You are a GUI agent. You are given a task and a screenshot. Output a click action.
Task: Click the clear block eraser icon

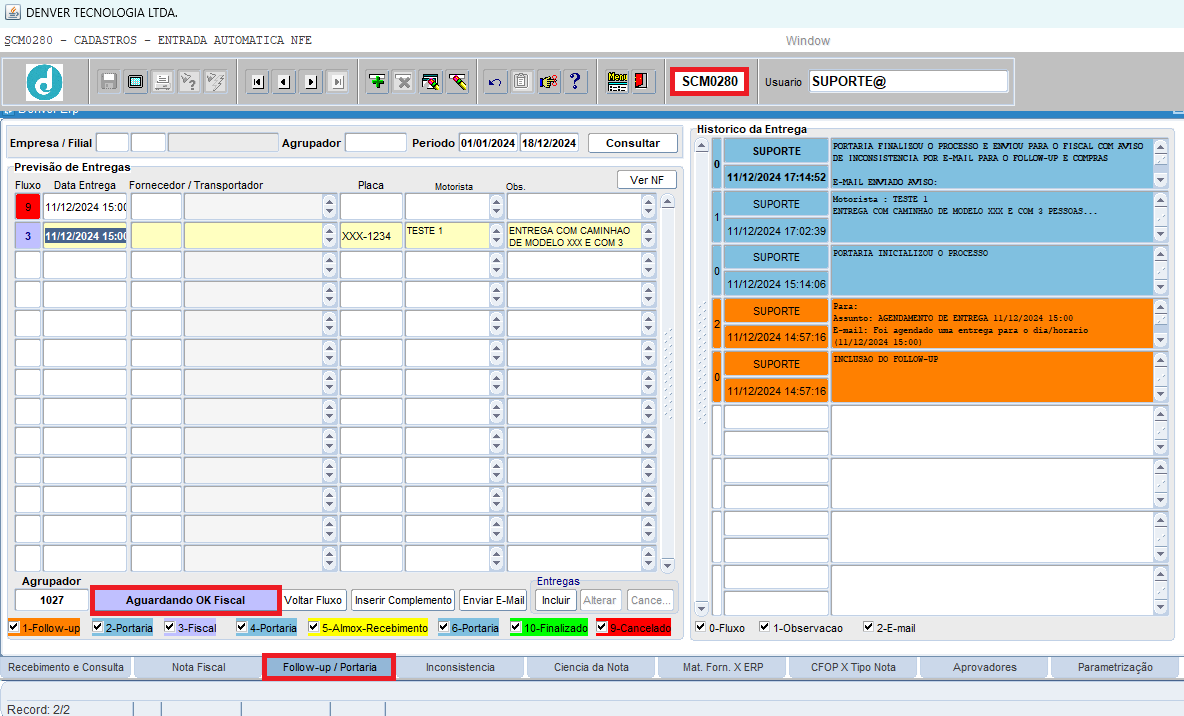[430, 82]
